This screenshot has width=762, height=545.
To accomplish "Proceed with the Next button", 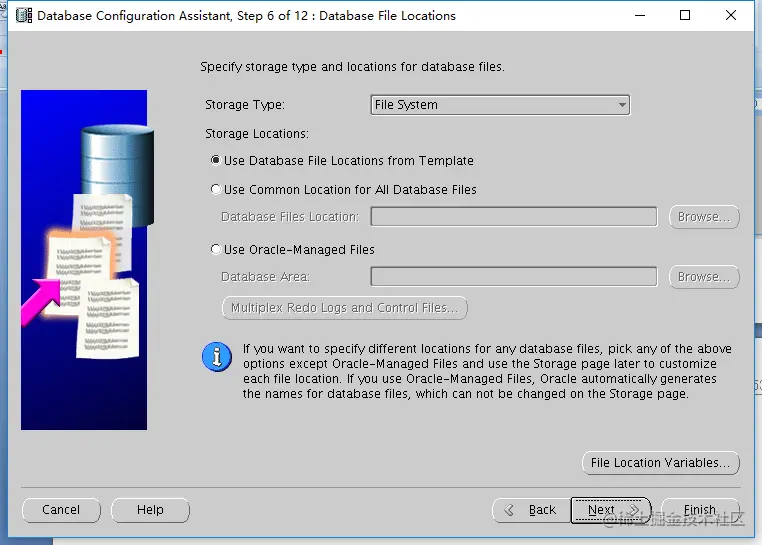I will (x=611, y=510).
